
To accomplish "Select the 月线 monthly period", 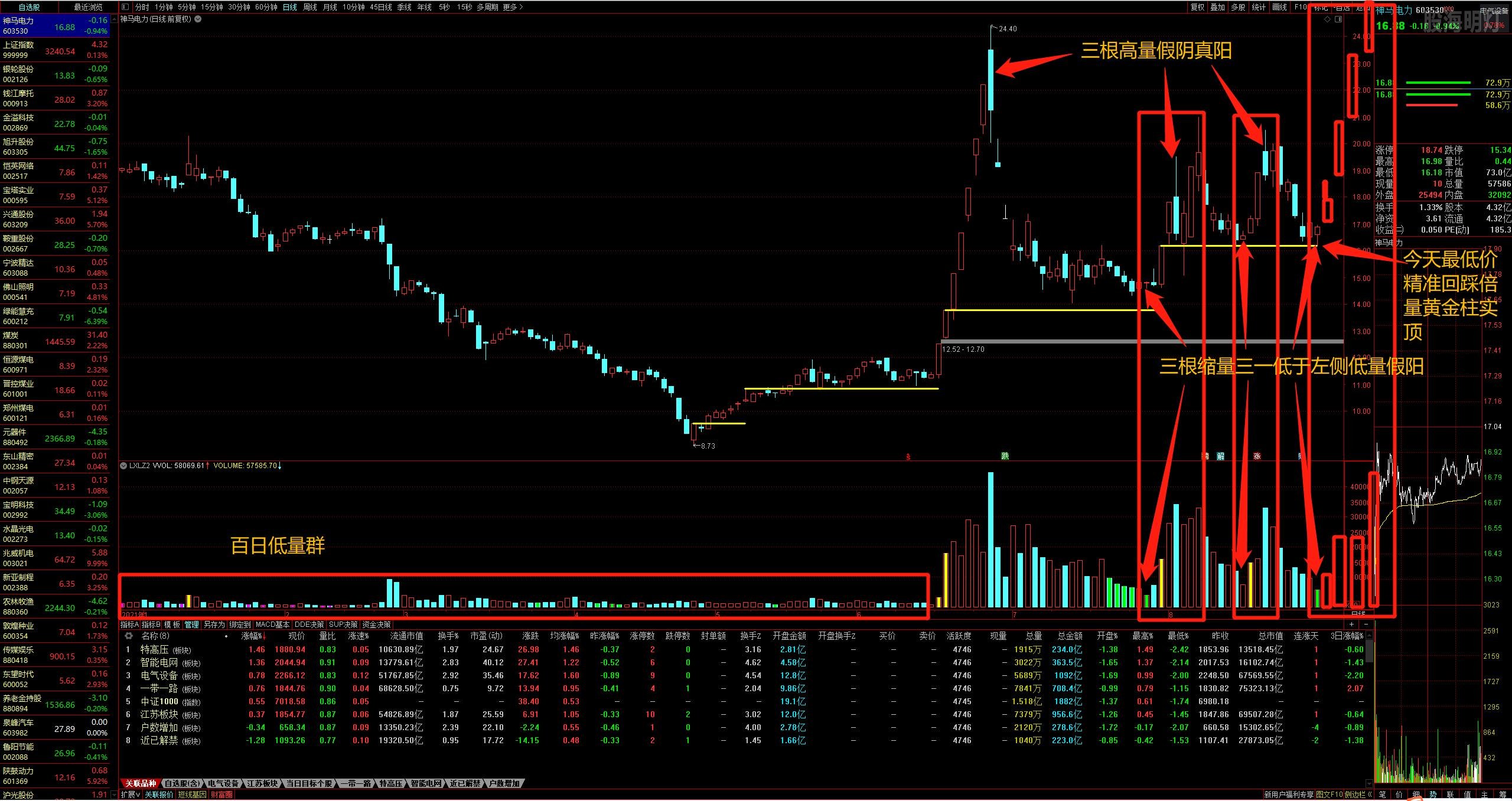I will click(x=330, y=7).
